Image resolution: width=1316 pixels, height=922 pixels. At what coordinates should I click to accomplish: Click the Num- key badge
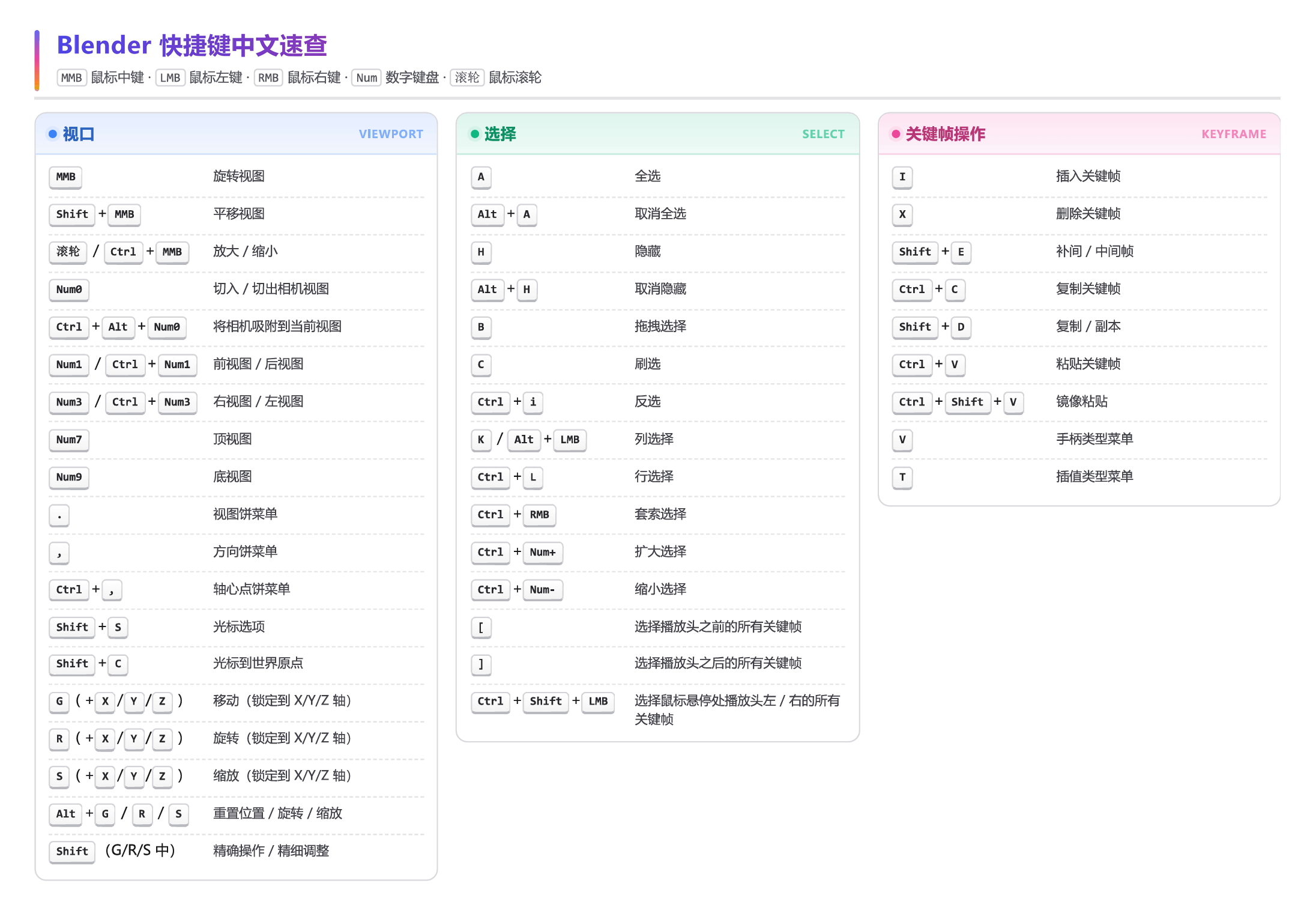click(x=542, y=590)
